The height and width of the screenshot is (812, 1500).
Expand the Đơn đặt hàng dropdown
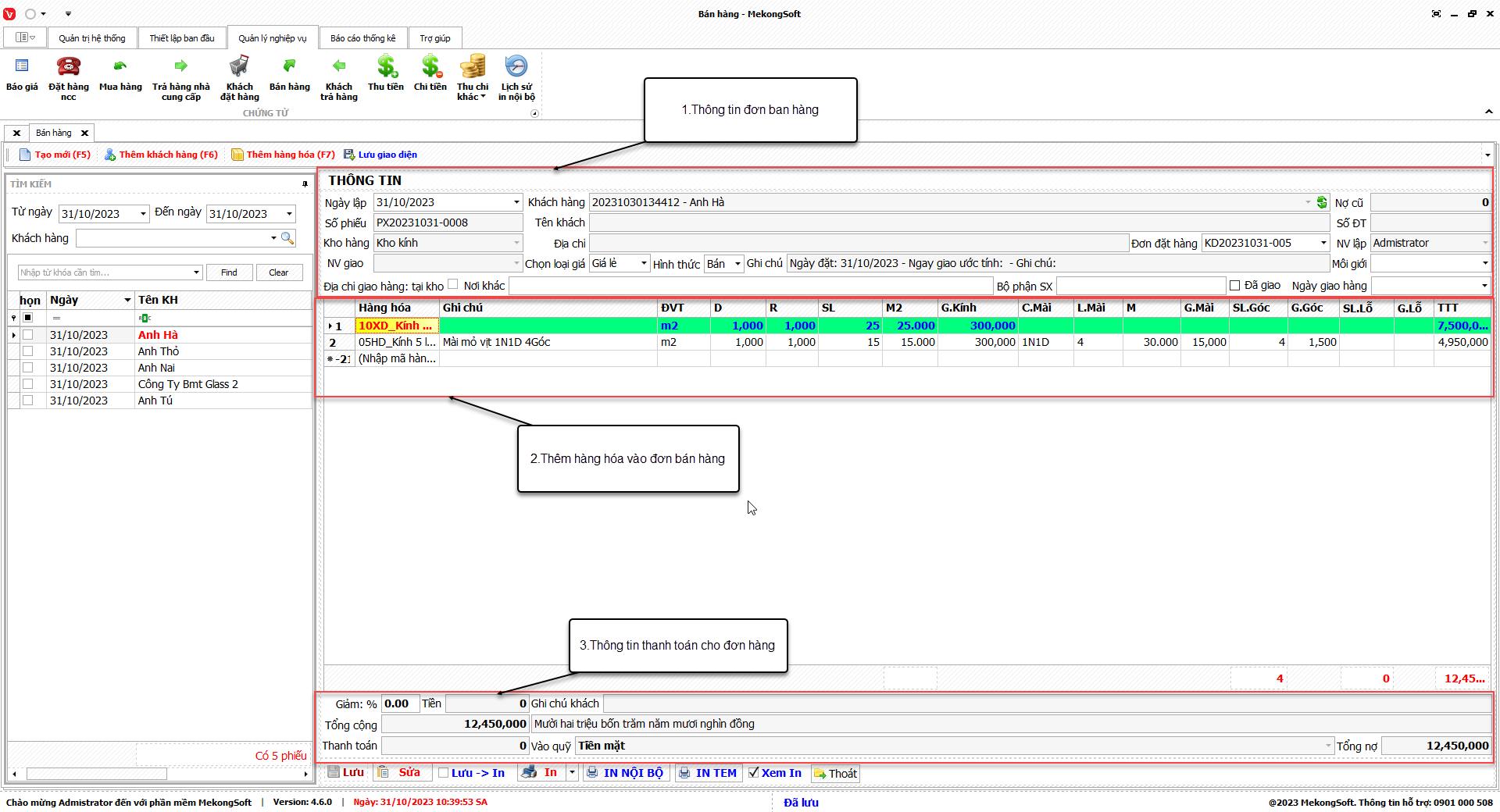tap(1323, 243)
